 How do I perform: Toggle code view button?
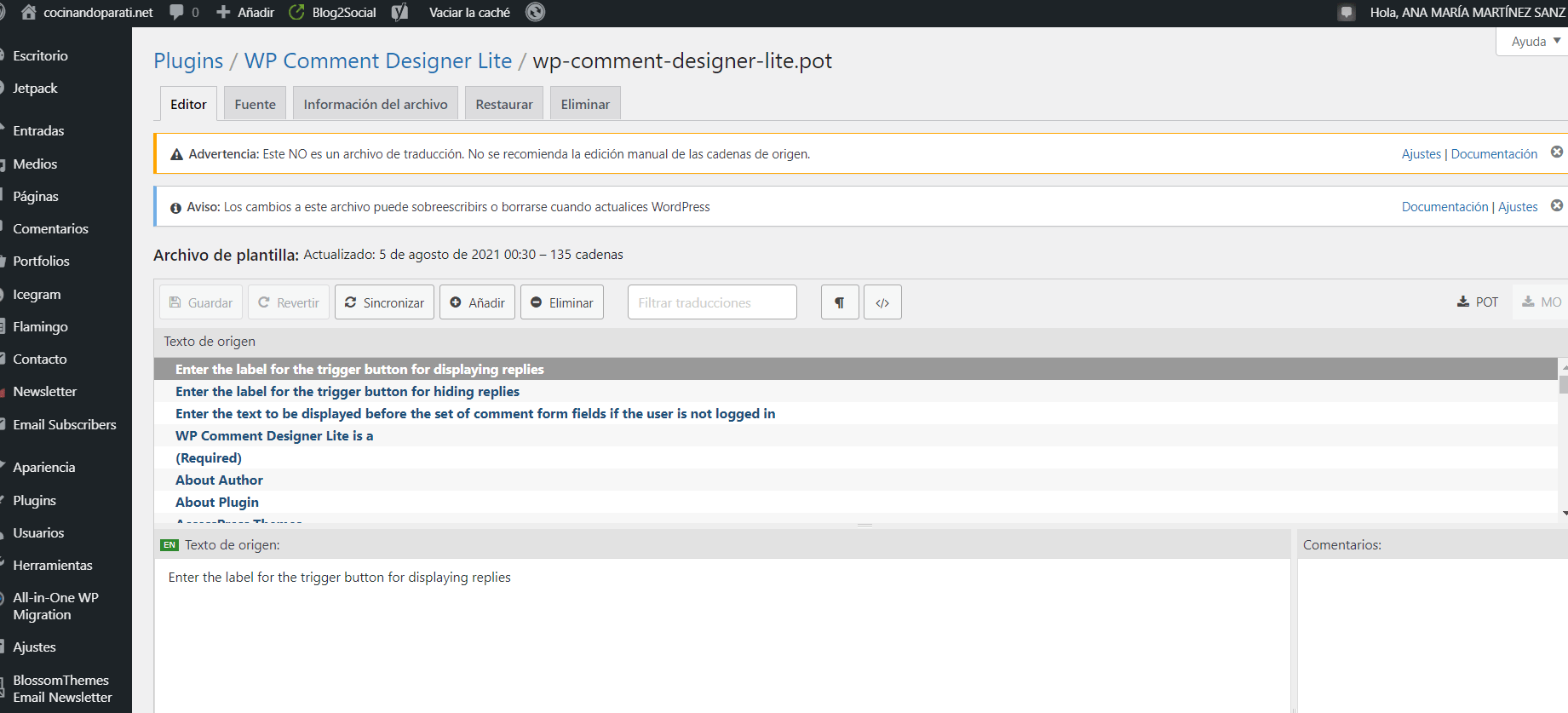882,302
